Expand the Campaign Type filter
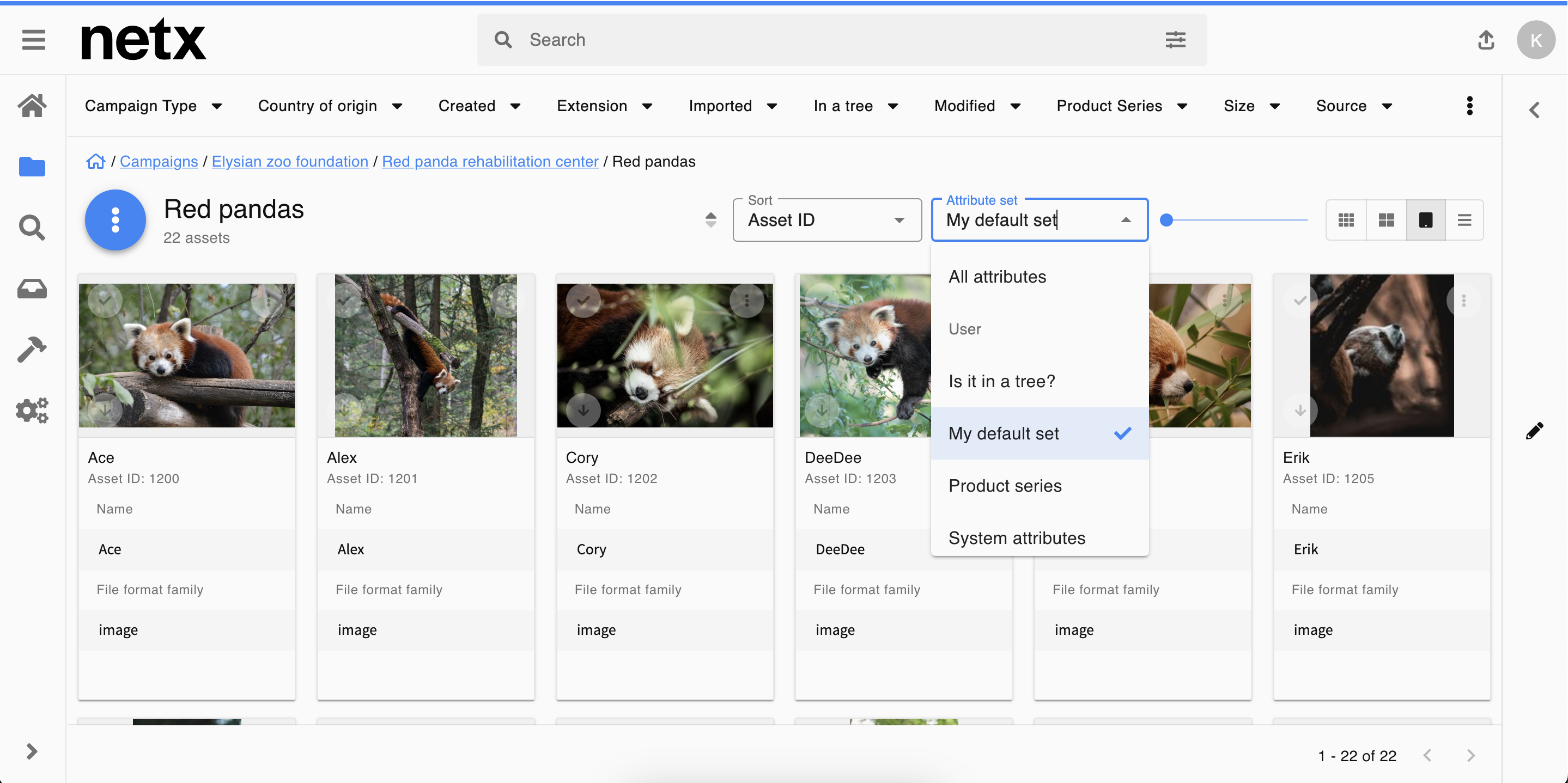This screenshot has width=1568, height=783. tap(154, 106)
